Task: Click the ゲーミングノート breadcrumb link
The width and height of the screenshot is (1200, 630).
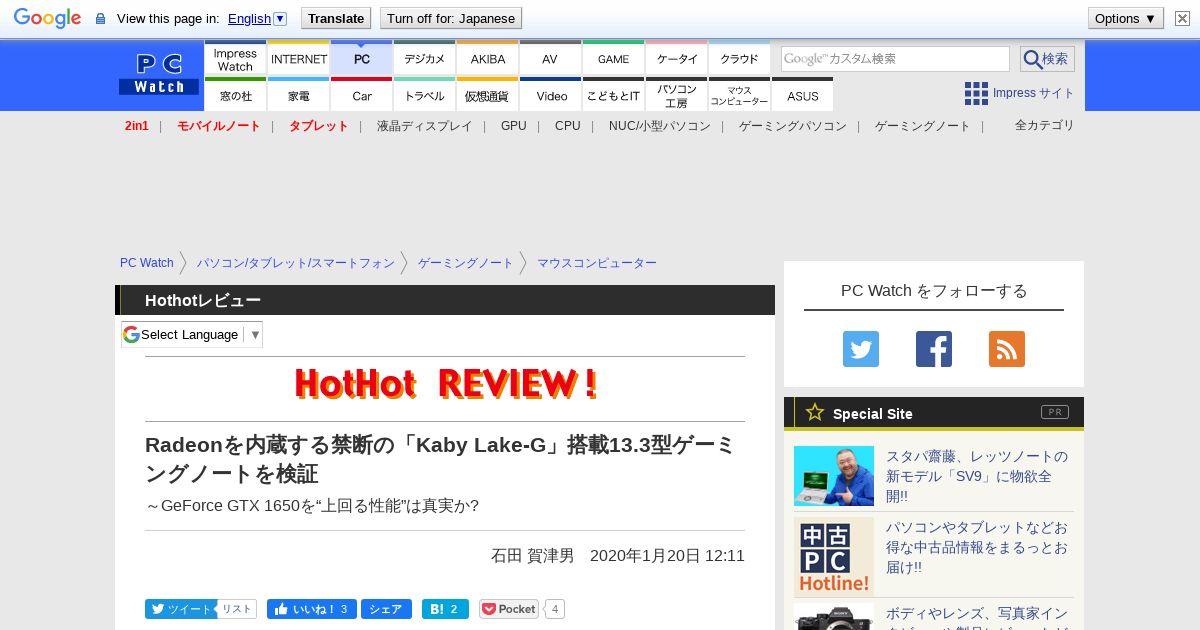Action: point(466,263)
